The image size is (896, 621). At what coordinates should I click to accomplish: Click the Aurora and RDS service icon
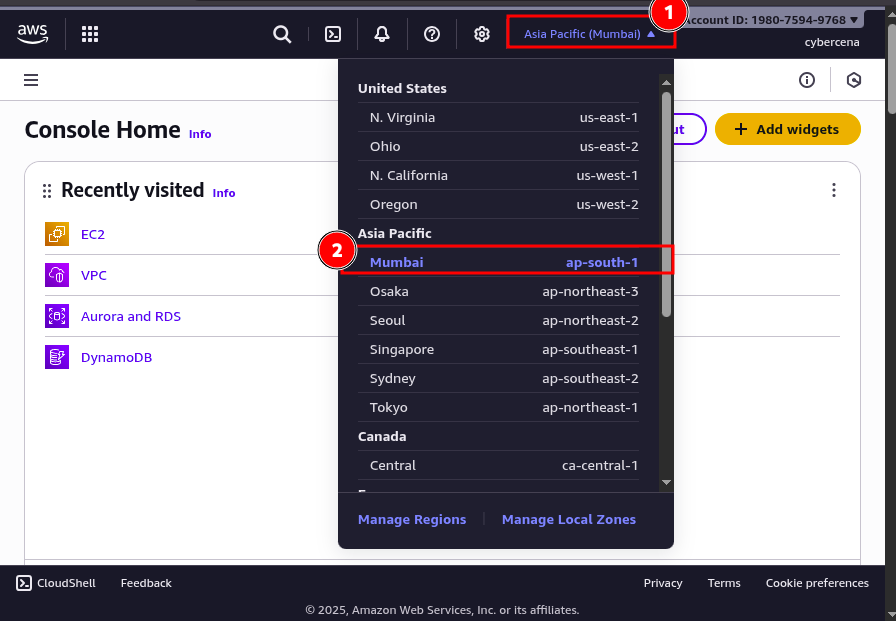(x=57, y=316)
